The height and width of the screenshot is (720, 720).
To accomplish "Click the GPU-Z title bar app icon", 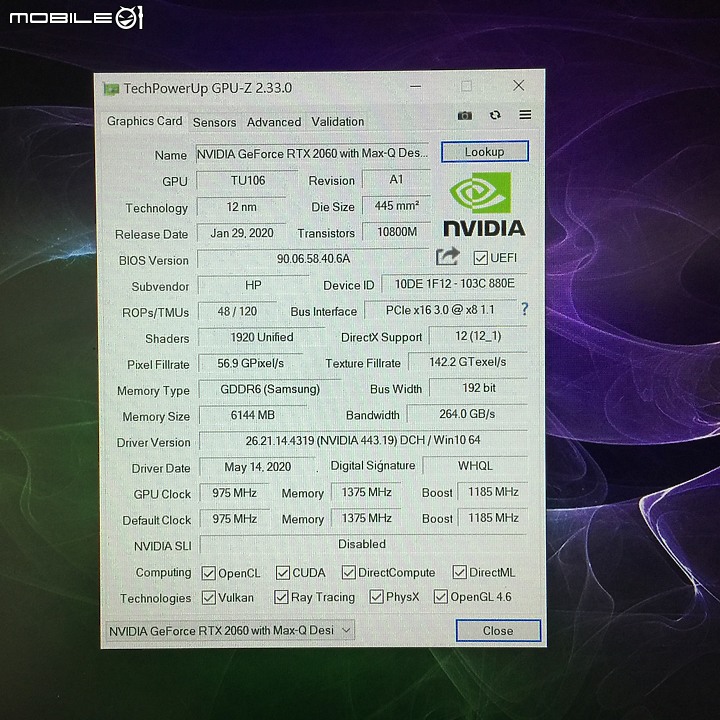I will pos(111,89).
